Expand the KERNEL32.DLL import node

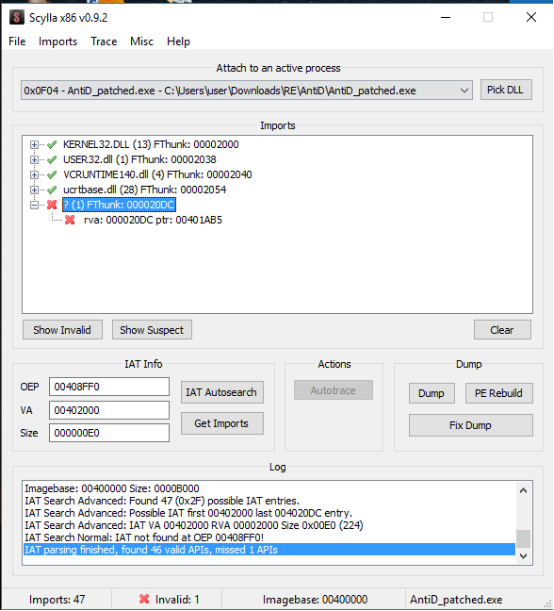click(34, 145)
